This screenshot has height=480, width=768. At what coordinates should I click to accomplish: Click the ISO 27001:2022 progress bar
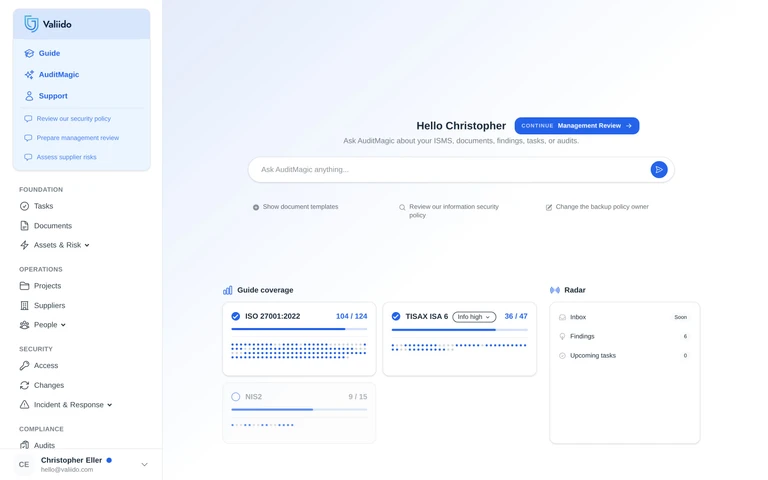coord(299,329)
